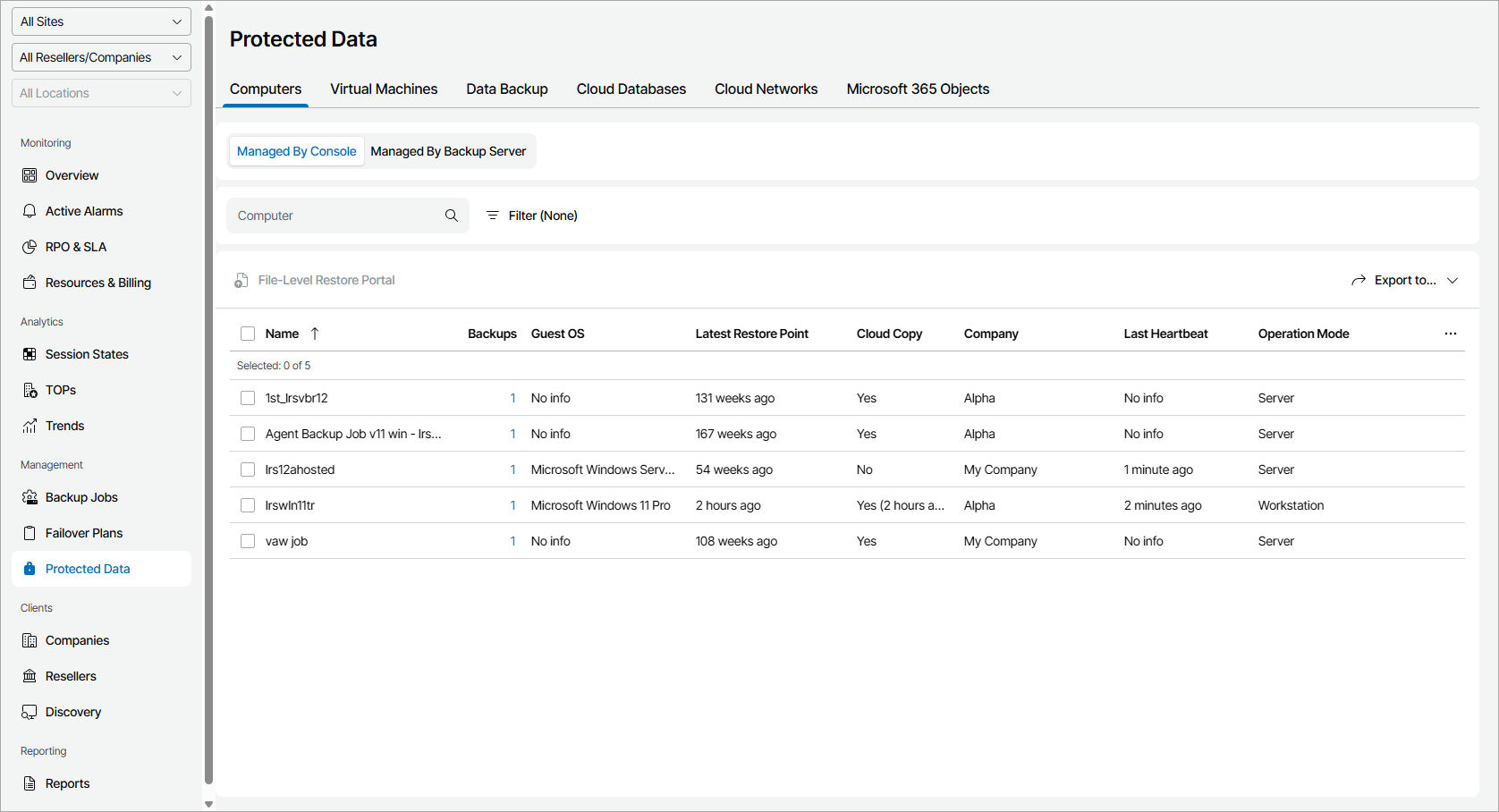The image size is (1499, 812).
Task: Switch to the Virtual Machines tab
Action: click(384, 89)
